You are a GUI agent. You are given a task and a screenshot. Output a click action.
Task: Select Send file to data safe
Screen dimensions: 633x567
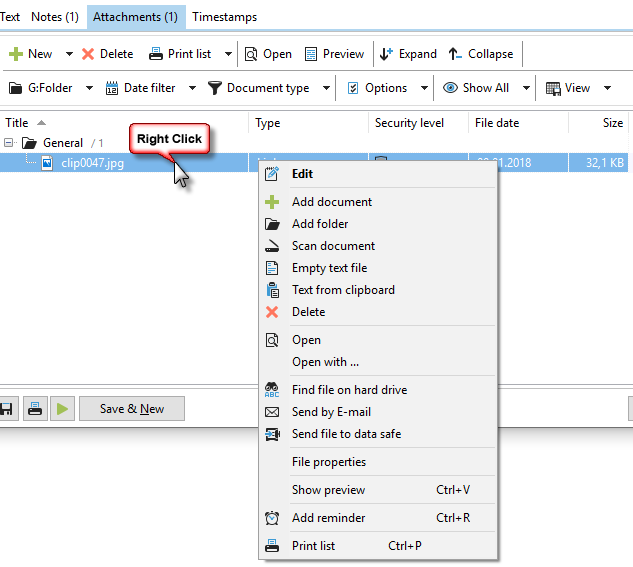point(346,434)
